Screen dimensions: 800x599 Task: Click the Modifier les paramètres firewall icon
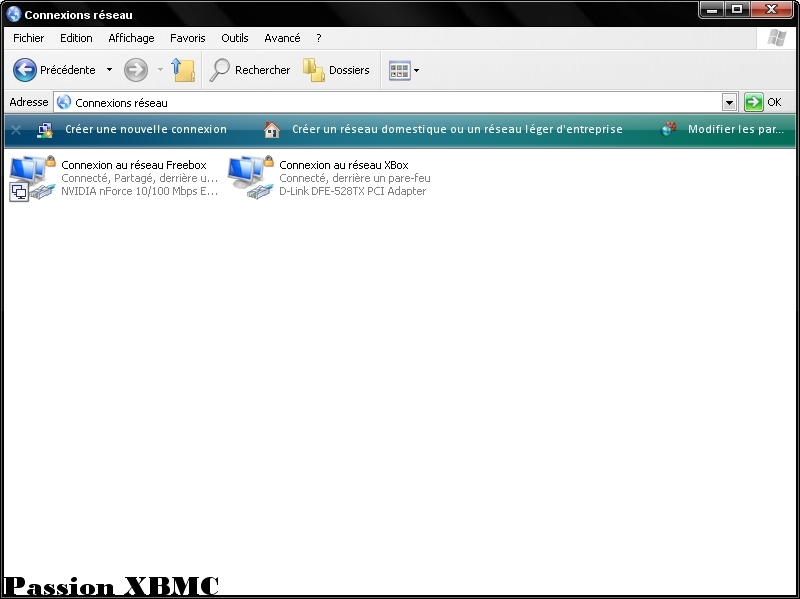coord(668,129)
